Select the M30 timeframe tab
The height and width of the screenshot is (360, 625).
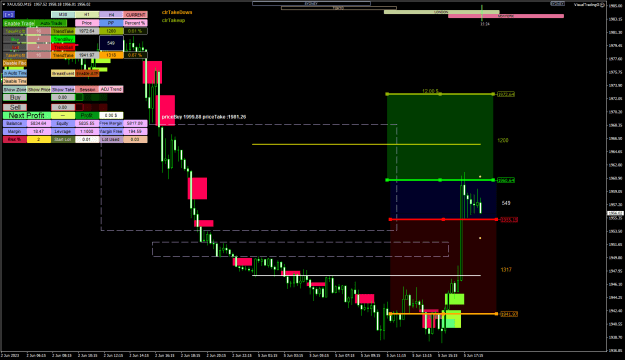[x=63, y=15]
